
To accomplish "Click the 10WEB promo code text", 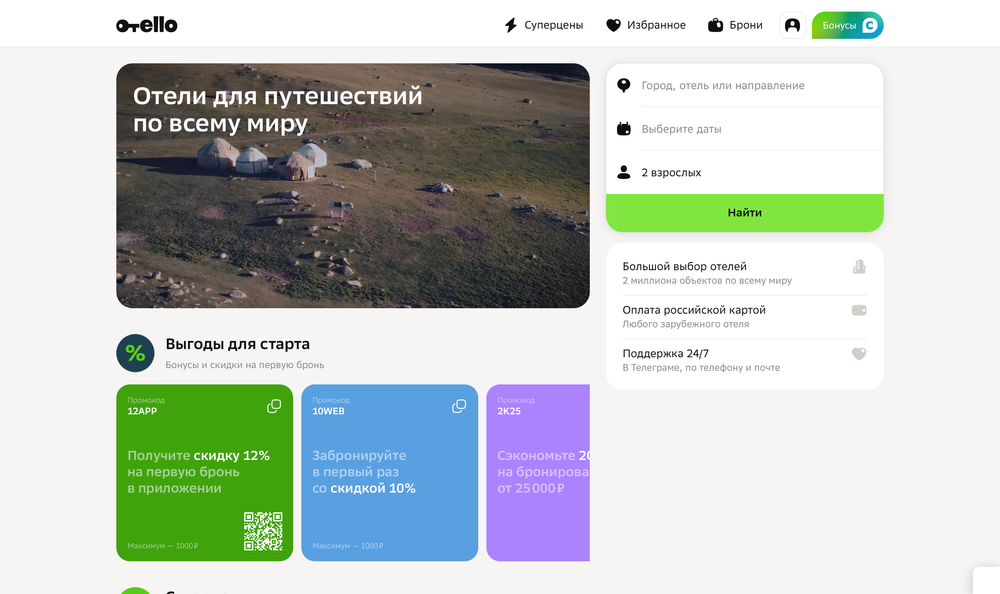I will (328, 412).
